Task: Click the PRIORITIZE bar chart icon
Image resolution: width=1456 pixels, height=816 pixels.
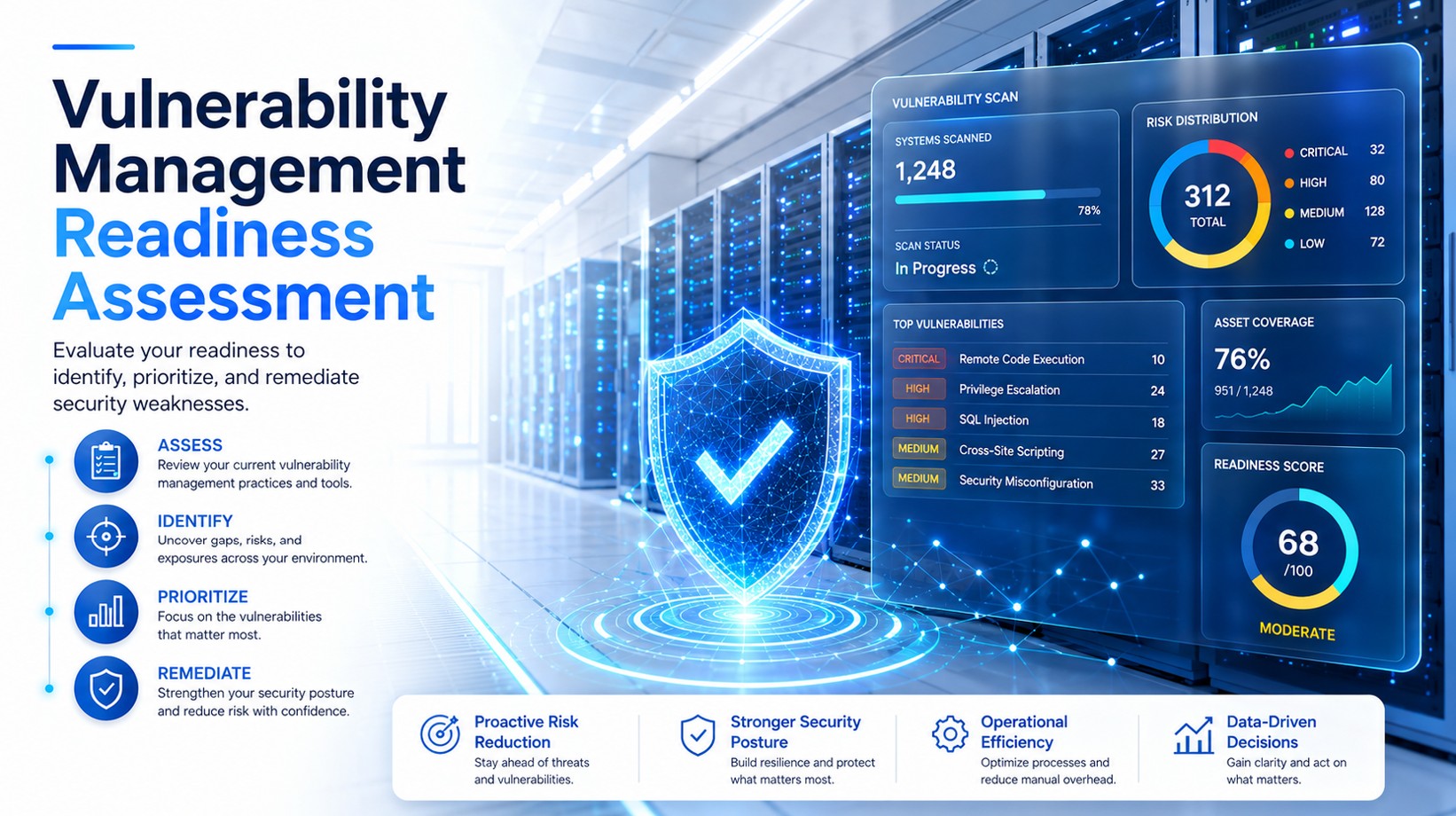Action: pos(106,612)
